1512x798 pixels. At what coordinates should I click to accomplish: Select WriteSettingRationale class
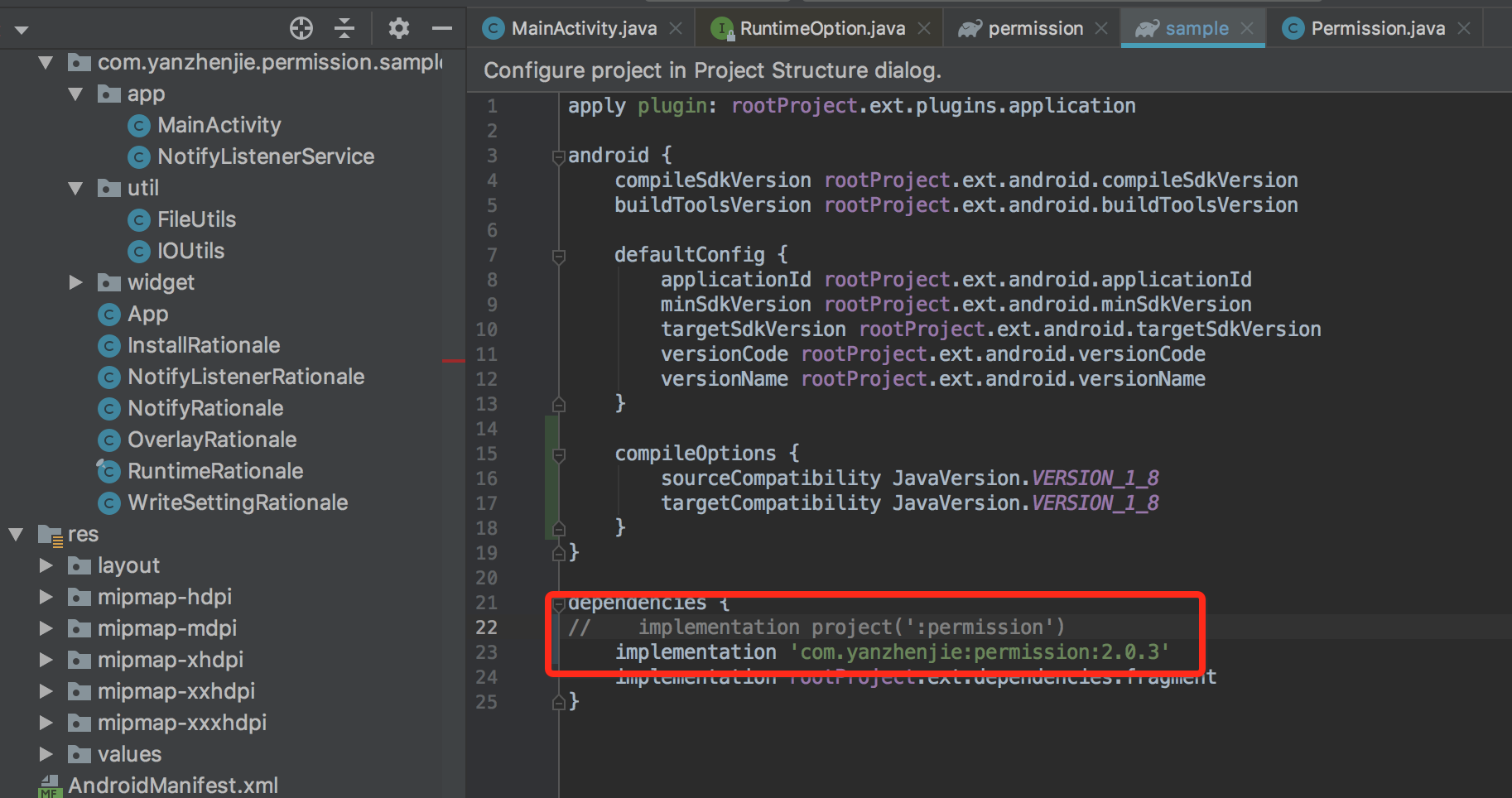pyautogui.click(x=238, y=502)
